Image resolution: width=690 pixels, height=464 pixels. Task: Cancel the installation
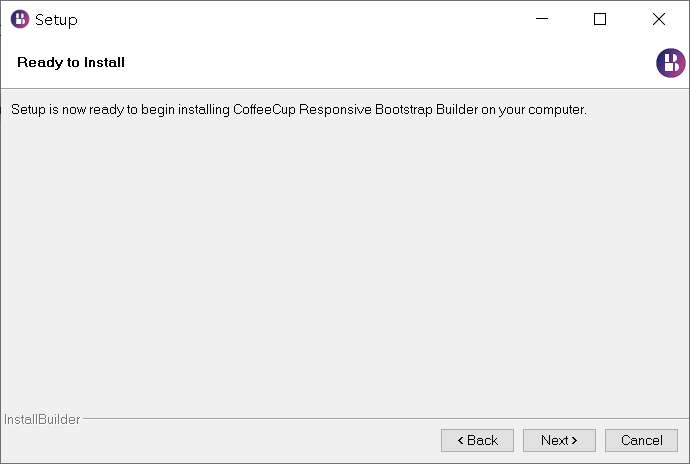click(641, 440)
